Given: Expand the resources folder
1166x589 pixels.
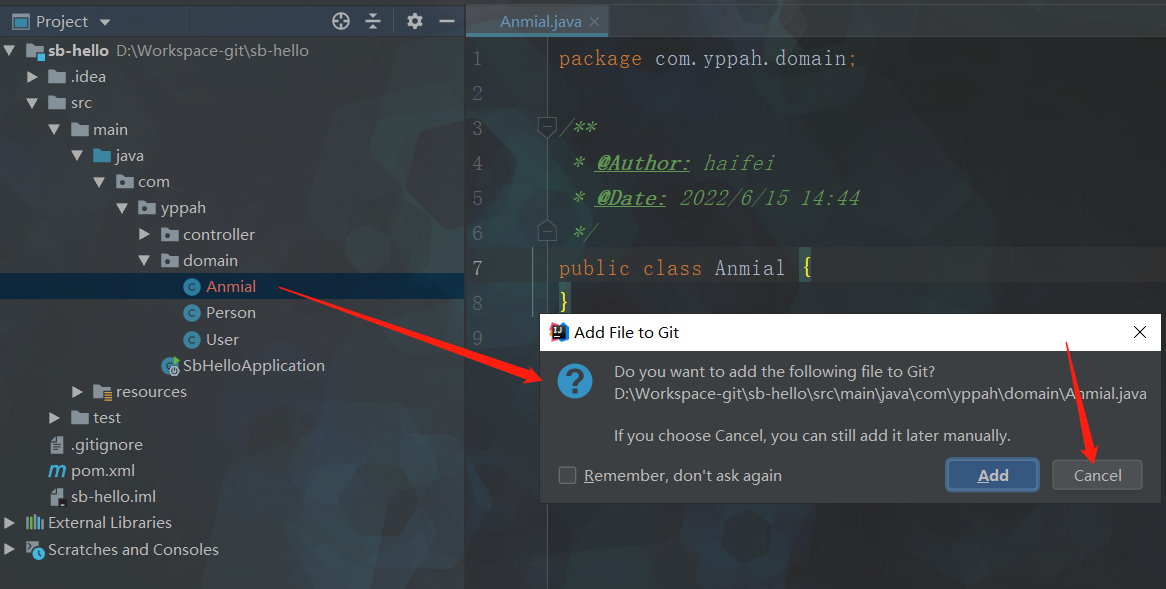Looking at the screenshot, I should [x=77, y=392].
